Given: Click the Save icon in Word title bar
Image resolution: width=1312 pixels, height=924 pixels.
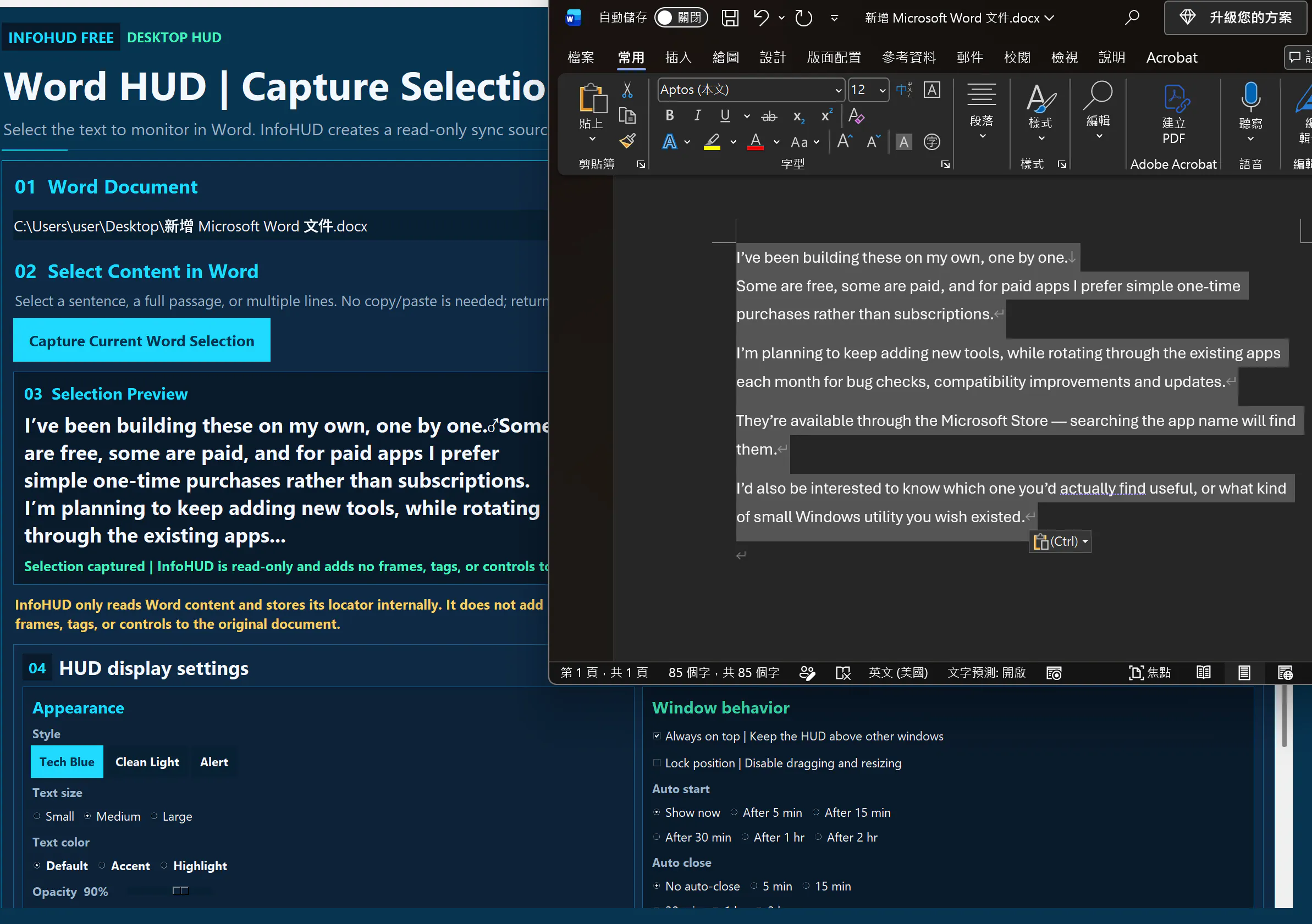Looking at the screenshot, I should coord(730,18).
